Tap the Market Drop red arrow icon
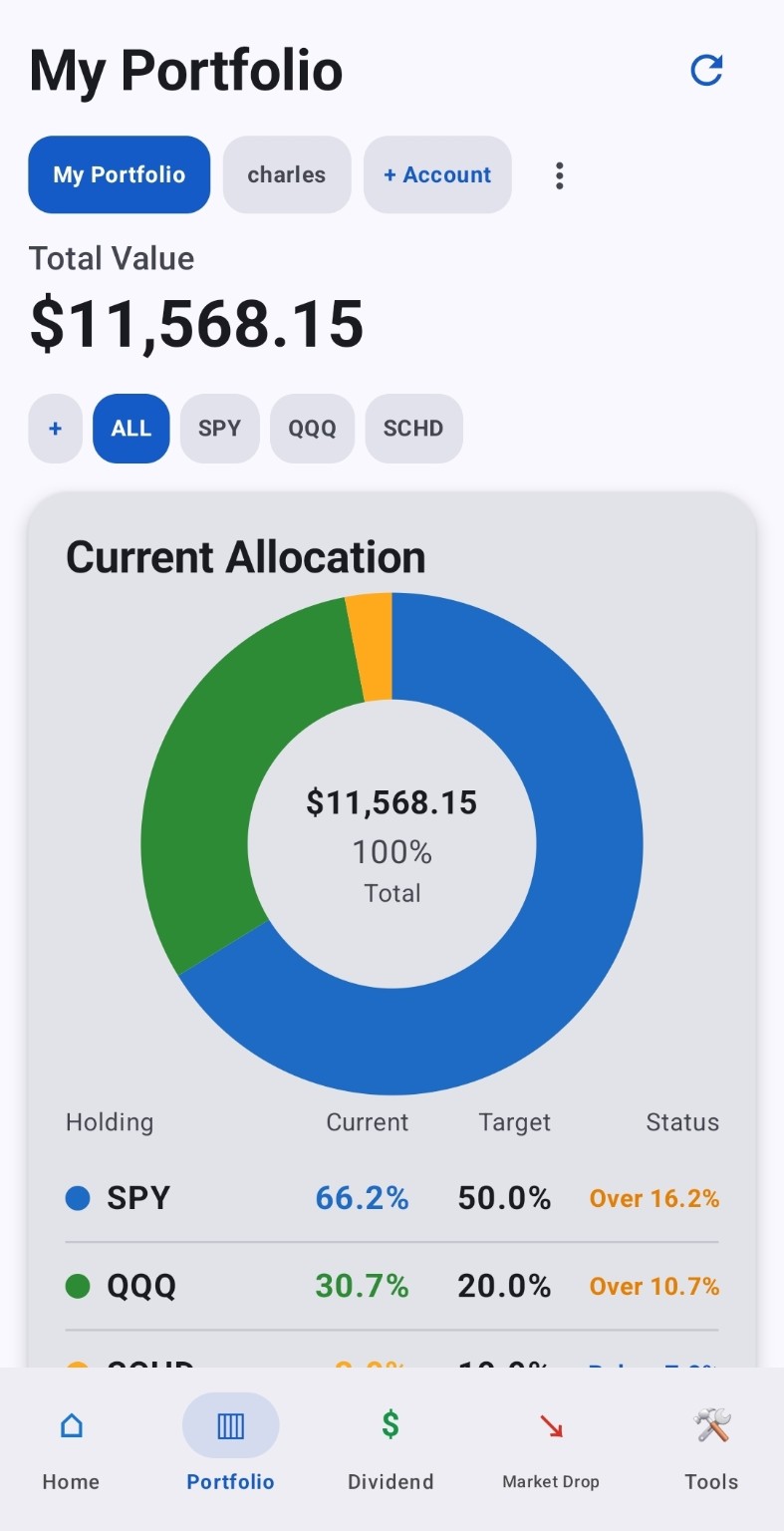 coord(551,1426)
